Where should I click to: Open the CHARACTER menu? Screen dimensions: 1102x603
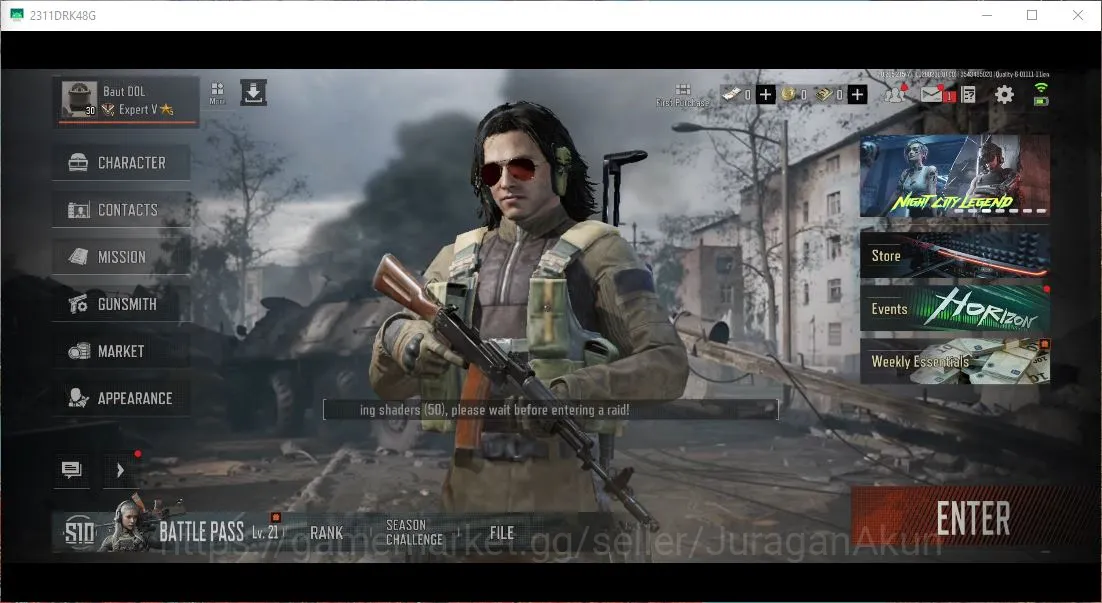pos(121,162)
